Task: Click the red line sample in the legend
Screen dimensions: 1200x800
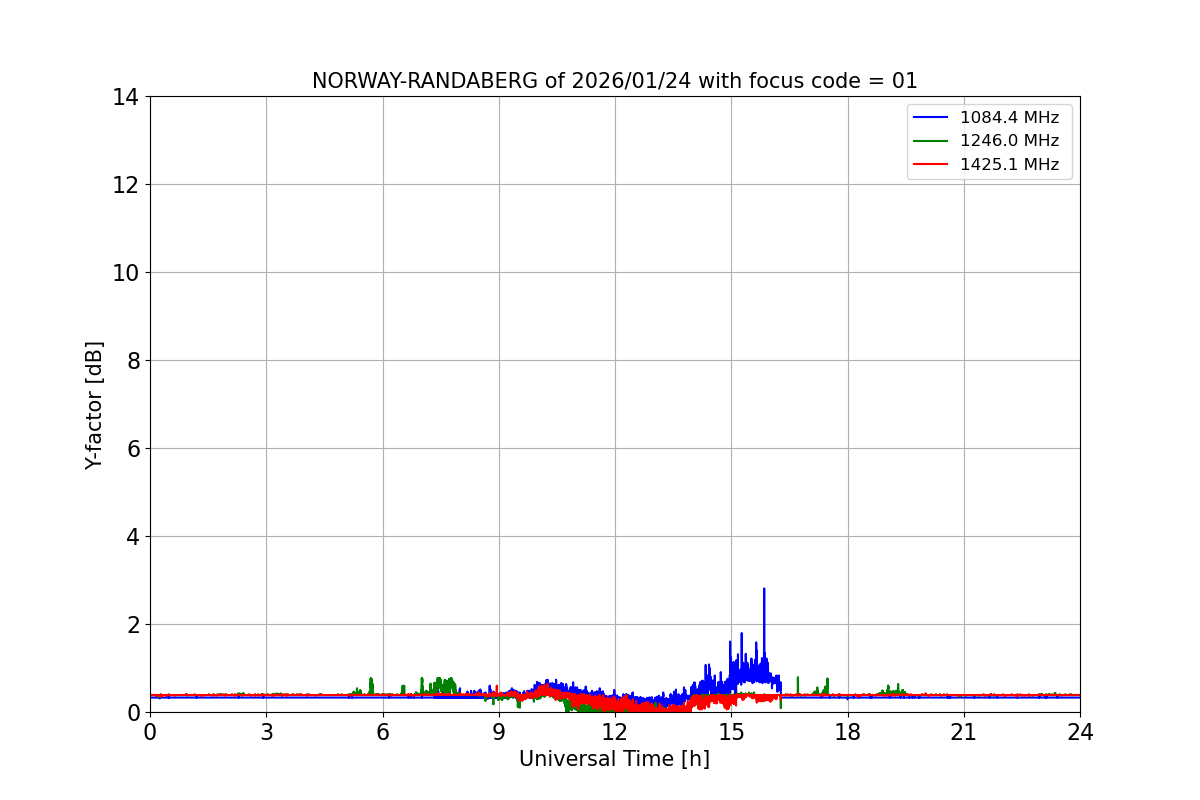Action: (x=932, y=165)
